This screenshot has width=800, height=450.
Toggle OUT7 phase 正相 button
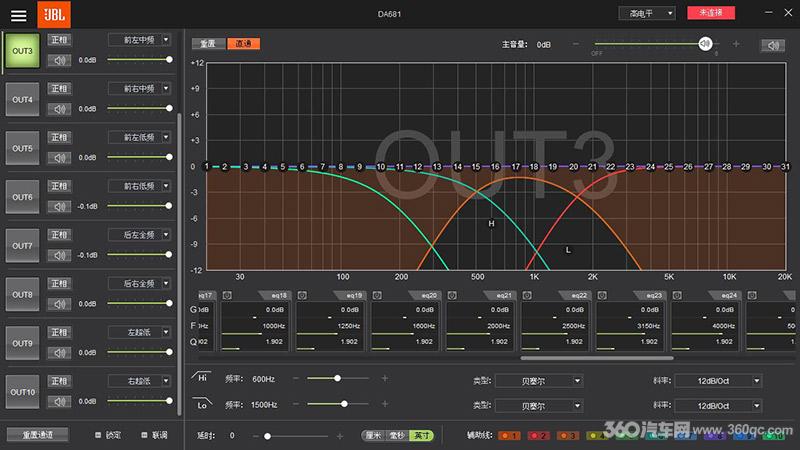point(59,235)
